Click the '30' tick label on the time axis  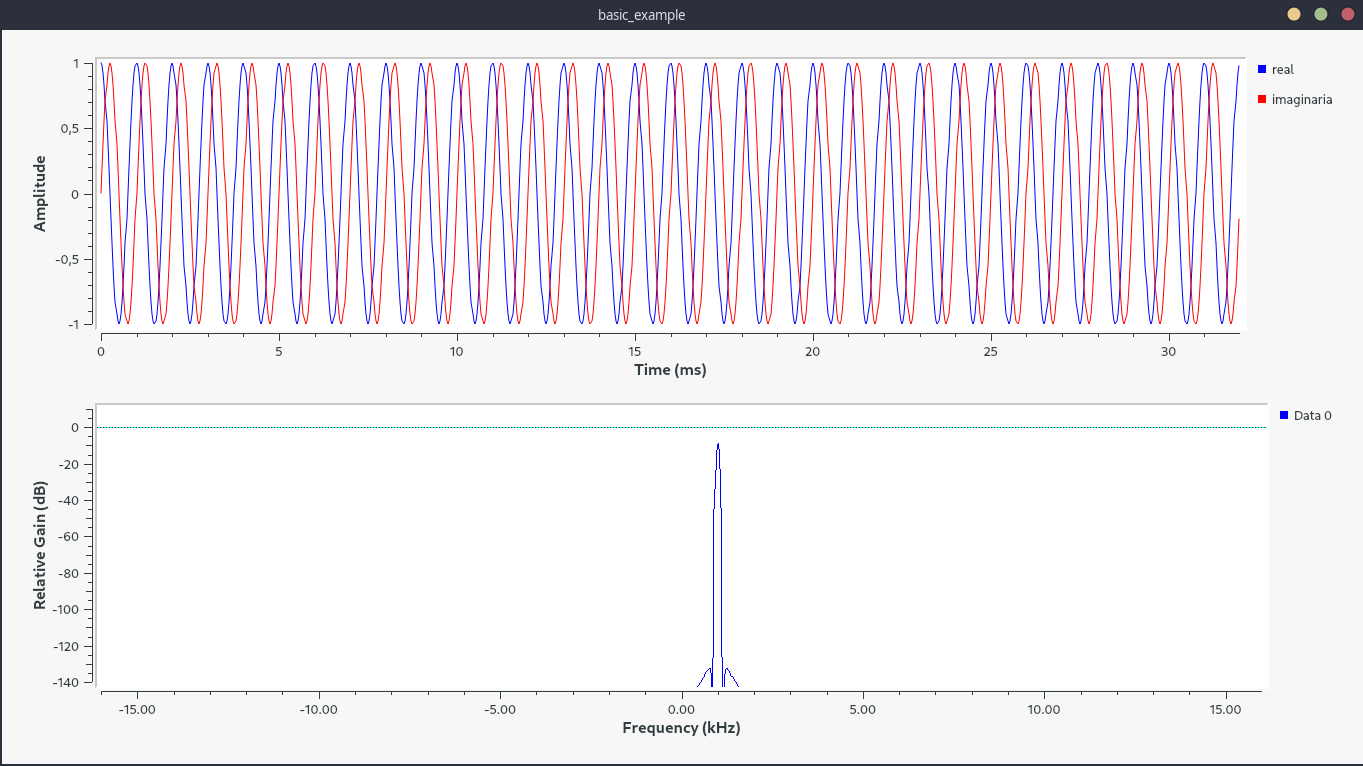(1169, 353)
